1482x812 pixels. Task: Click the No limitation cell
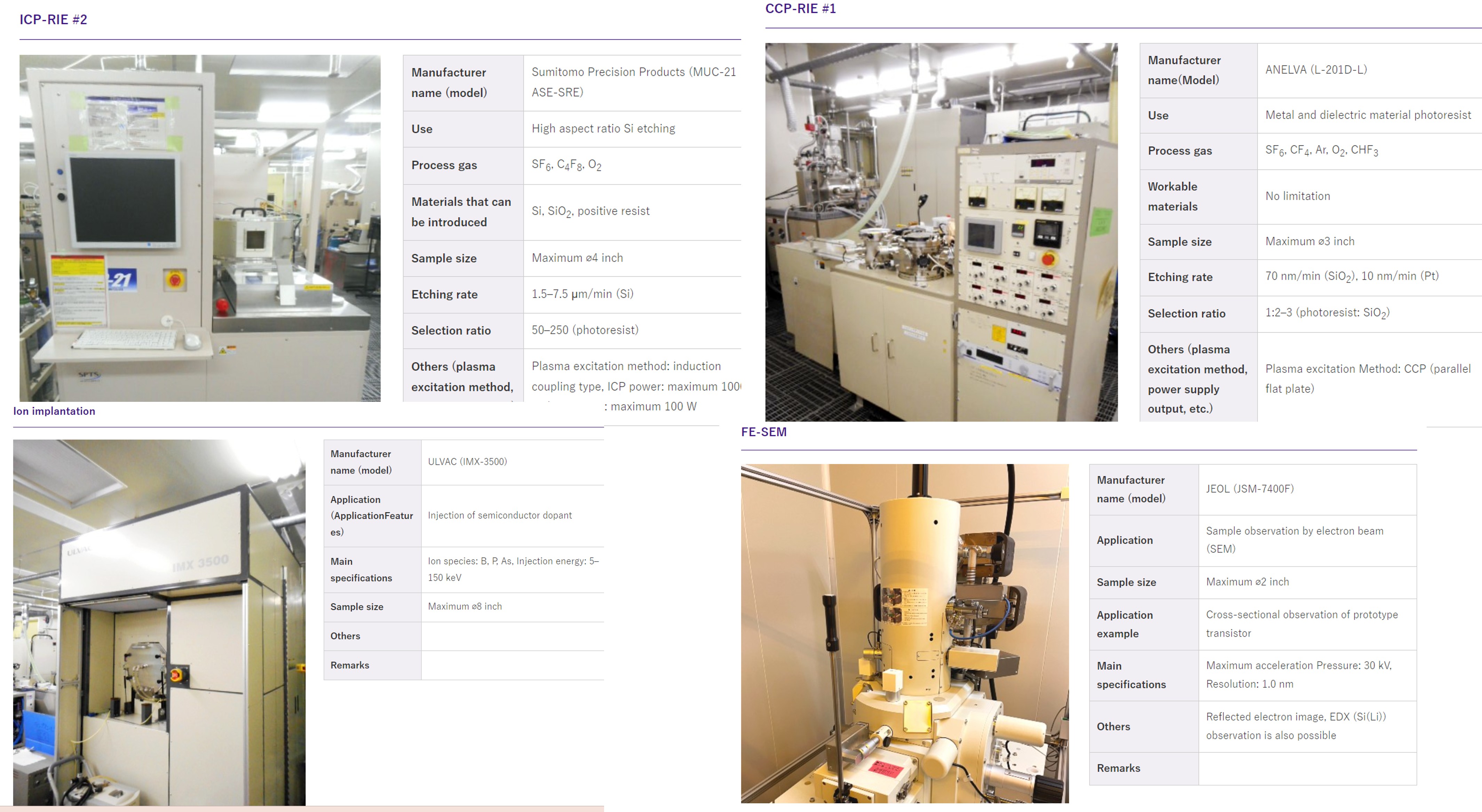[x=1369, y=197]
